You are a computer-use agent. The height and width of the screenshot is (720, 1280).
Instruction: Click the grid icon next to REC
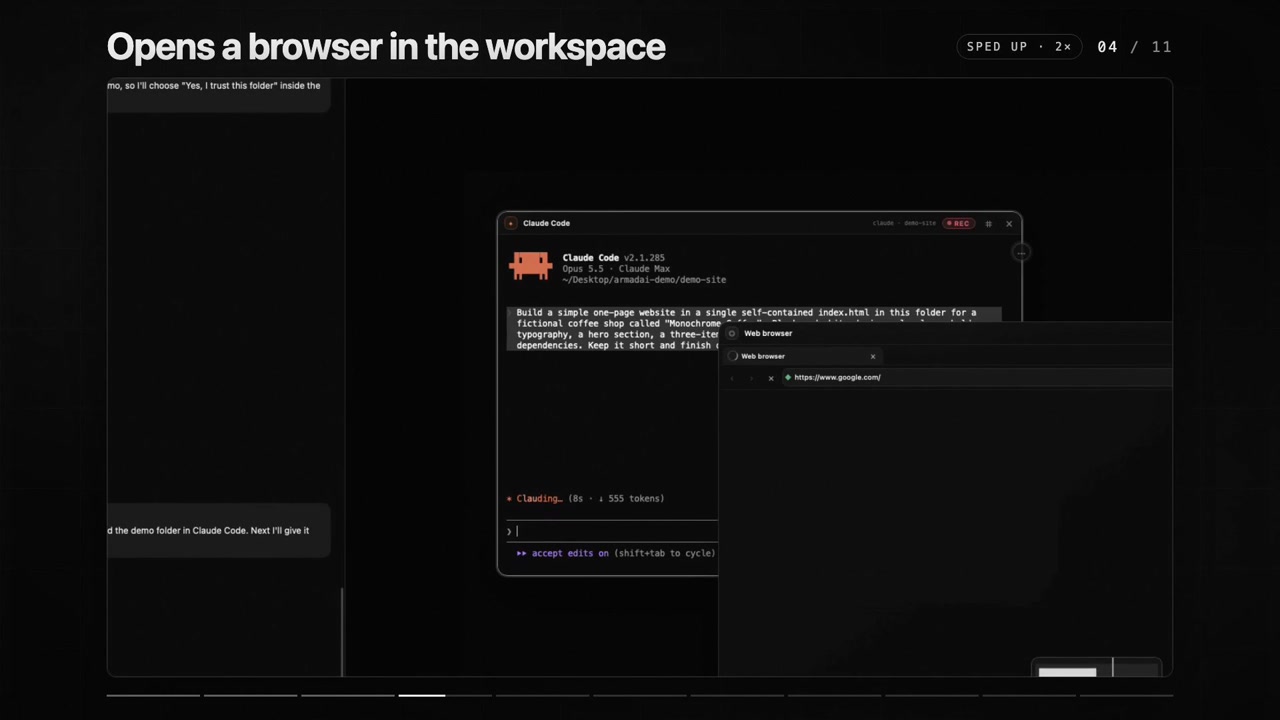coord(988,223)
